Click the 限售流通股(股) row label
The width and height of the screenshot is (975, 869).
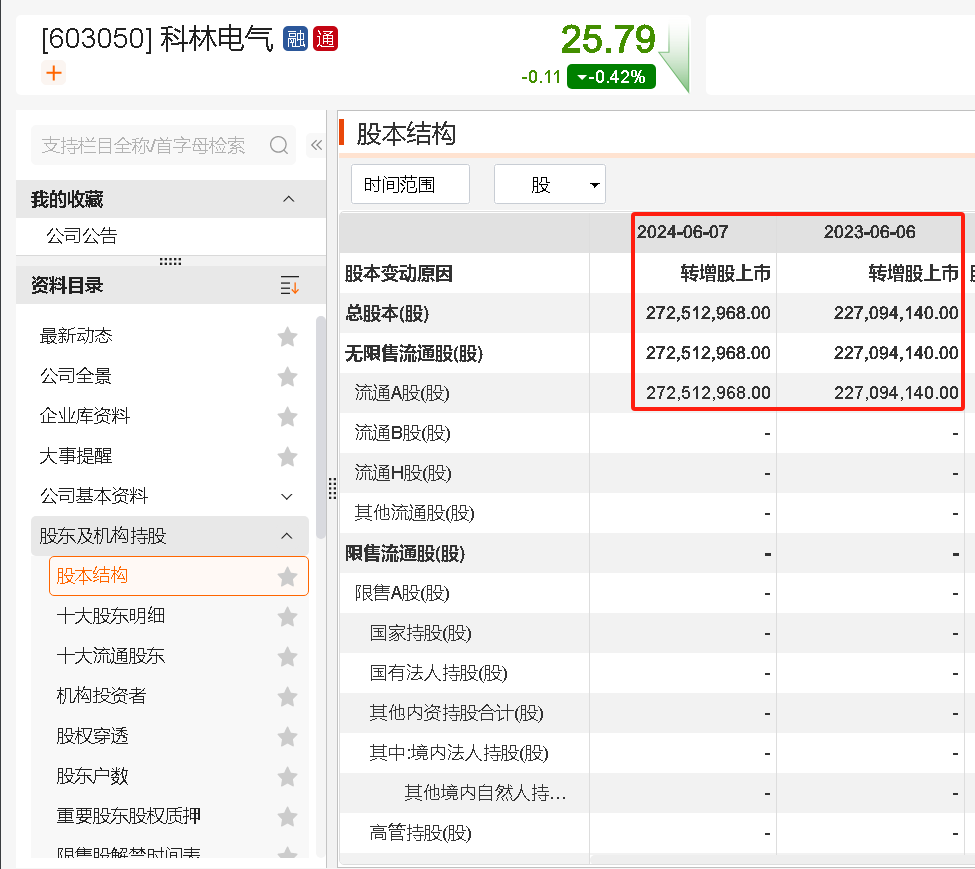pyautogui.click(x=405, y=553)
